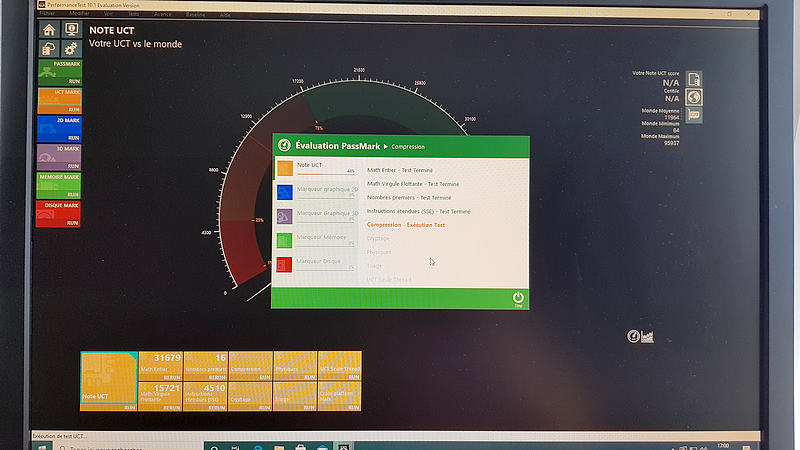This screenshot has height=450, width=800.
Task: Run the Cryptage tile test
Action: [x=264, y=408]
